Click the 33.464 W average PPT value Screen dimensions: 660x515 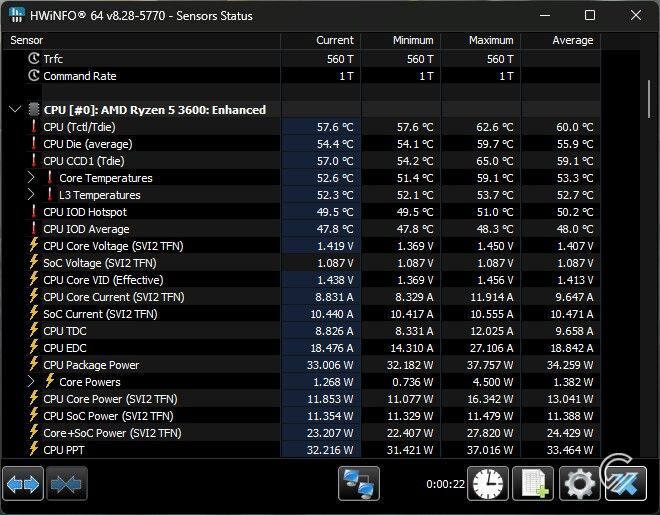tap(570, 450)
